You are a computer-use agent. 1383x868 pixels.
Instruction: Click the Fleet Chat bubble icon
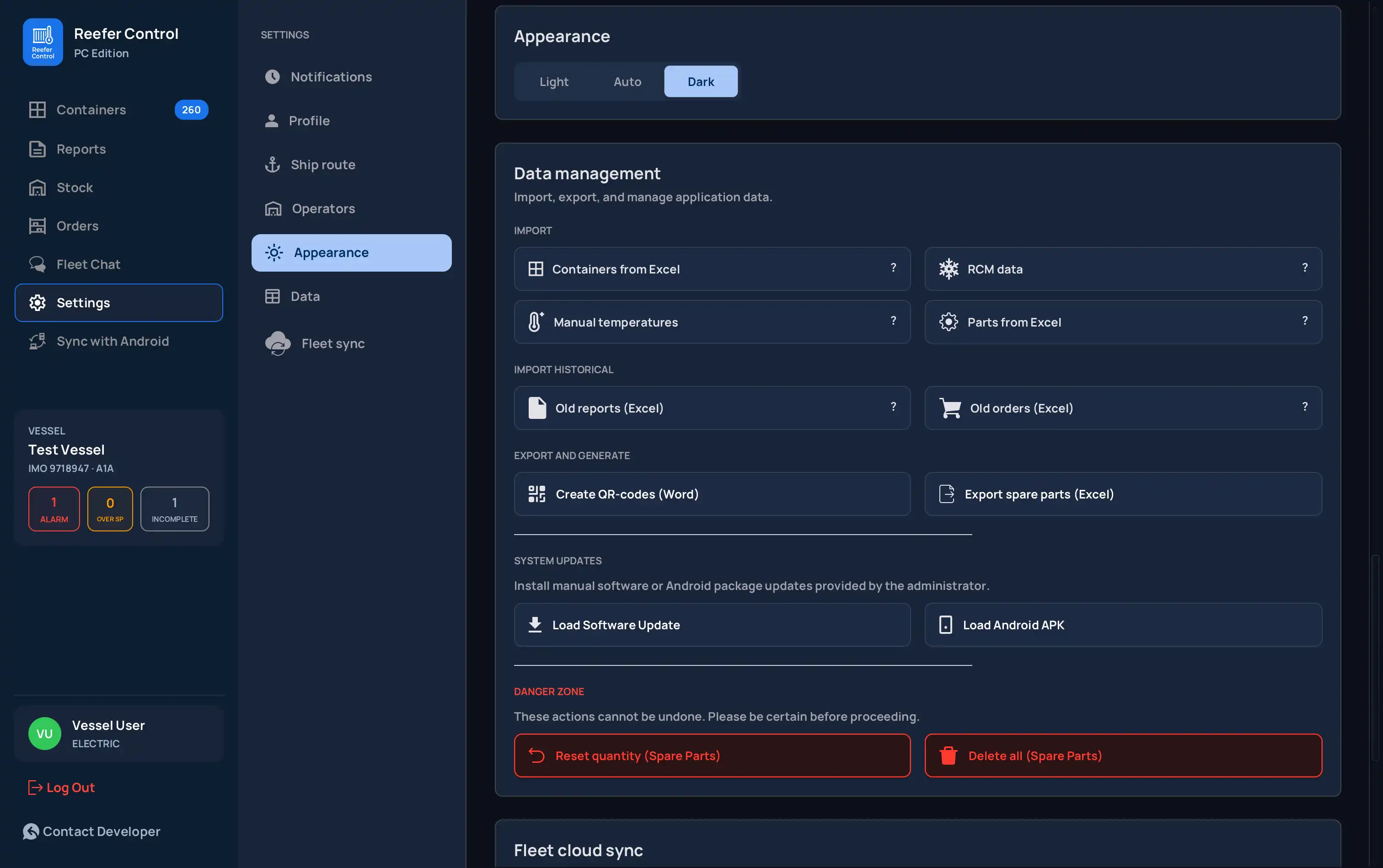(x=38, y=264)
